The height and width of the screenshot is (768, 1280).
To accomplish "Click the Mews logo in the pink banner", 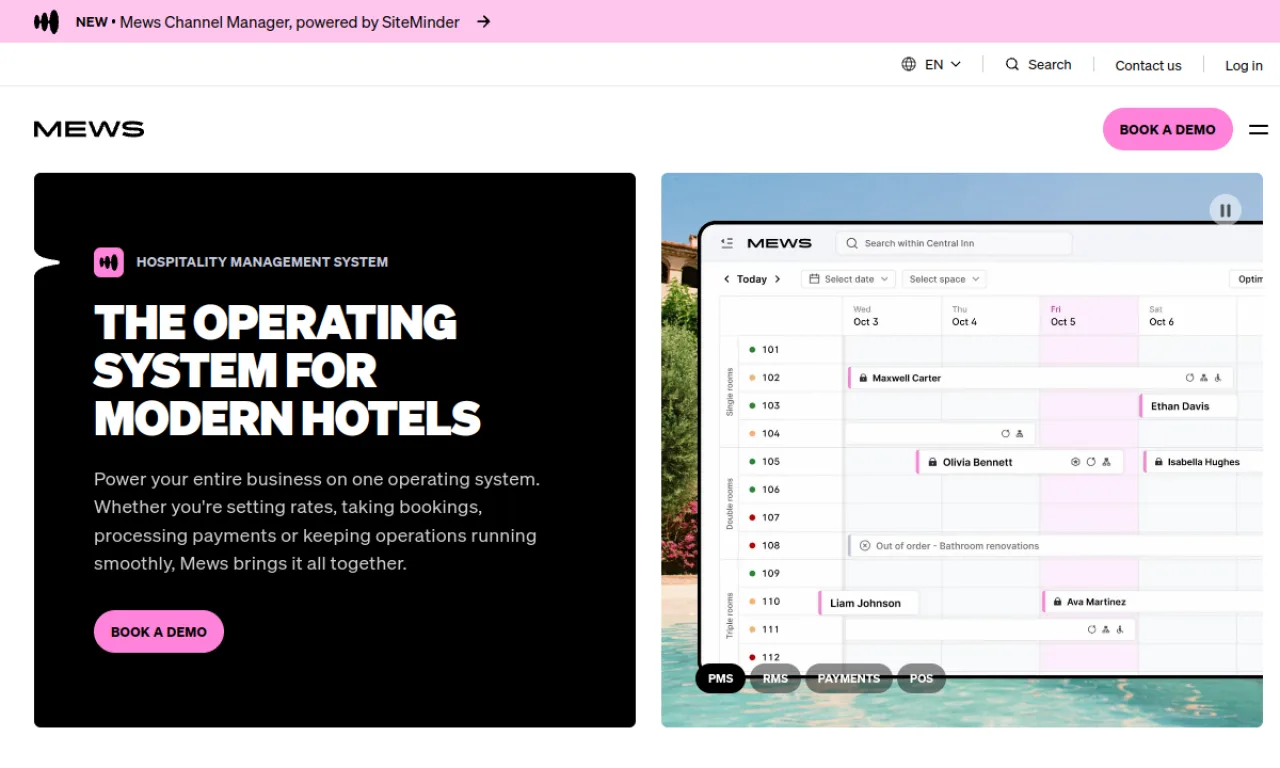I will click(x=46, y=22).
